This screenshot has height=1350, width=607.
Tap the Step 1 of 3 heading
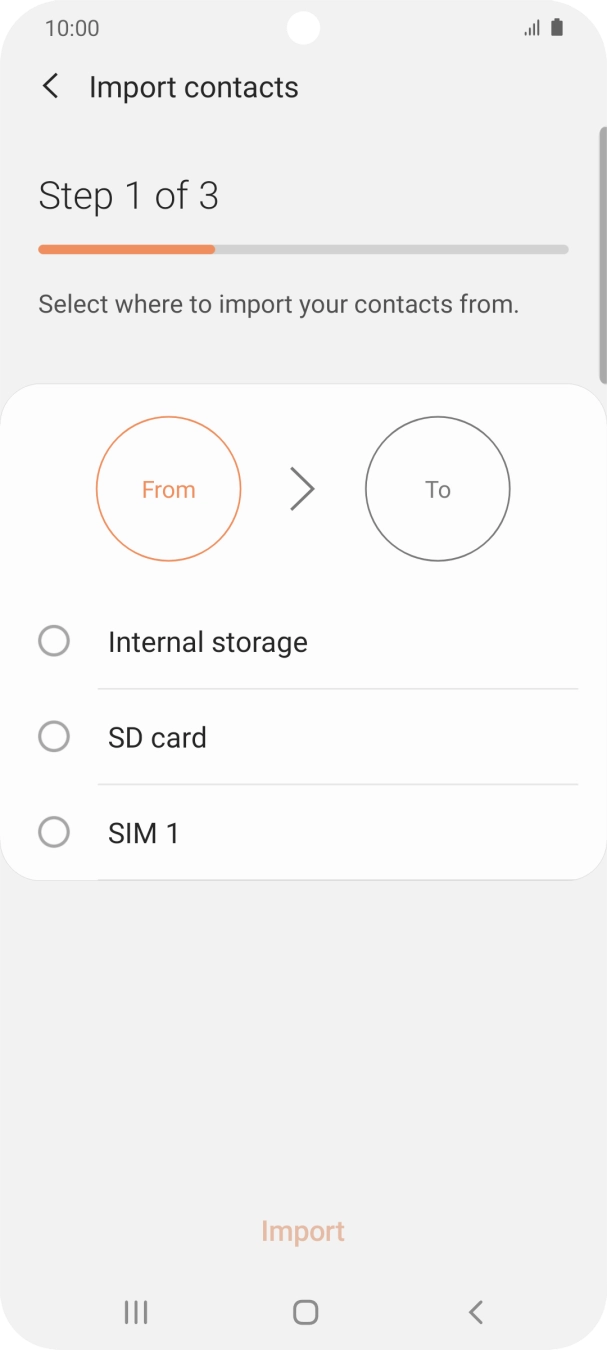[x=128, y=195]
